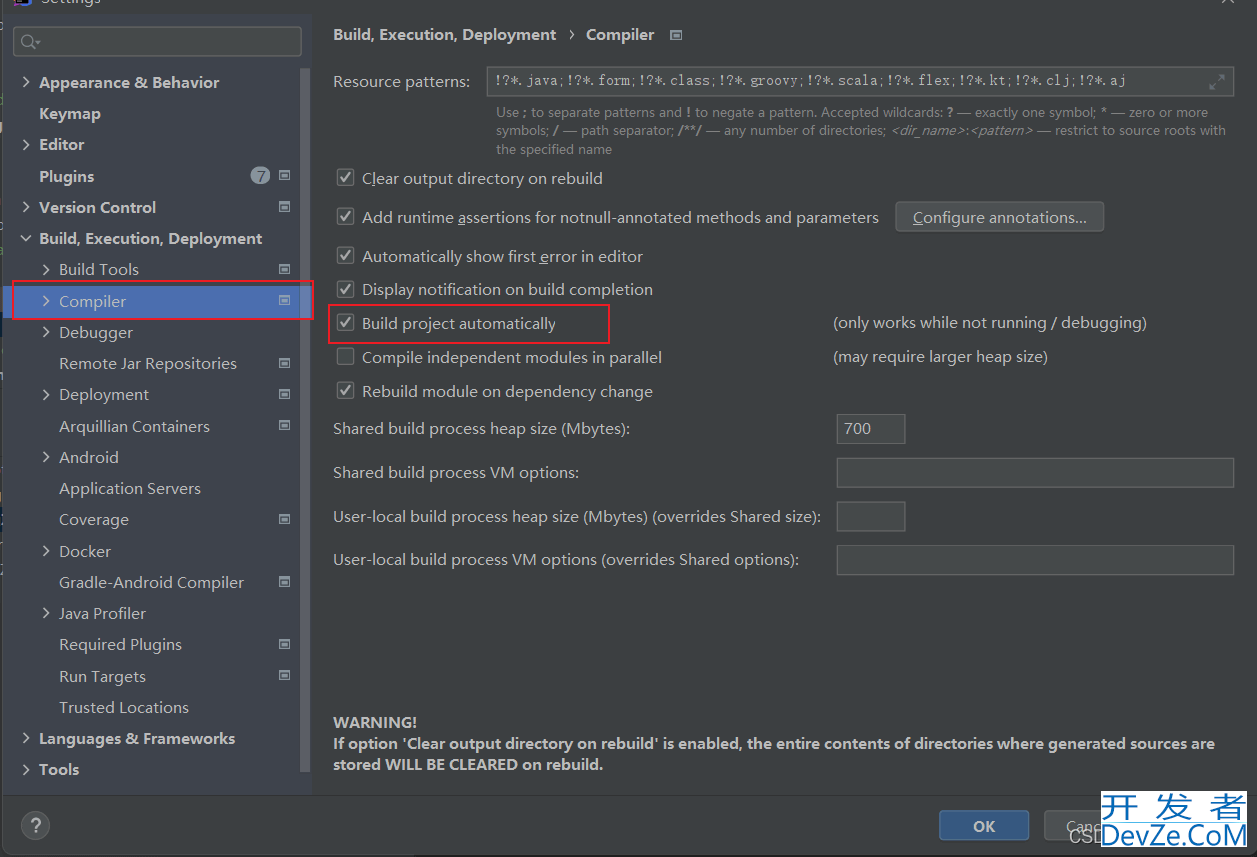Enable Compile independent modules in parallel
Screen dimensions: 1257x857
tap(345, 357)
